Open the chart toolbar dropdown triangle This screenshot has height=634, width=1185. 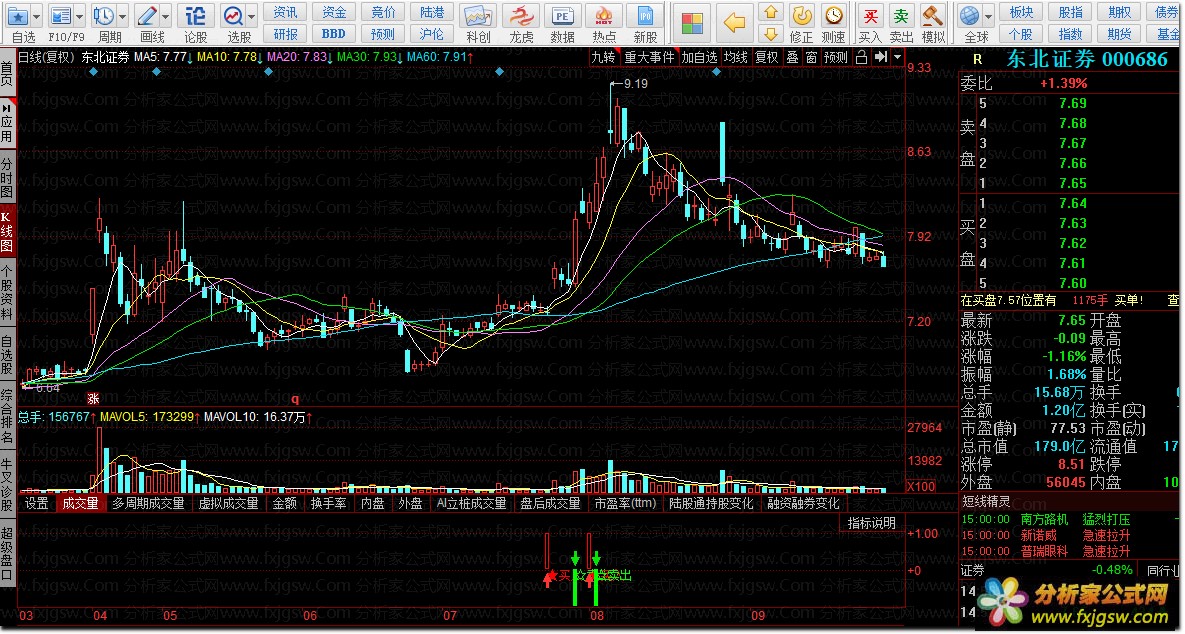click(897, 57)
